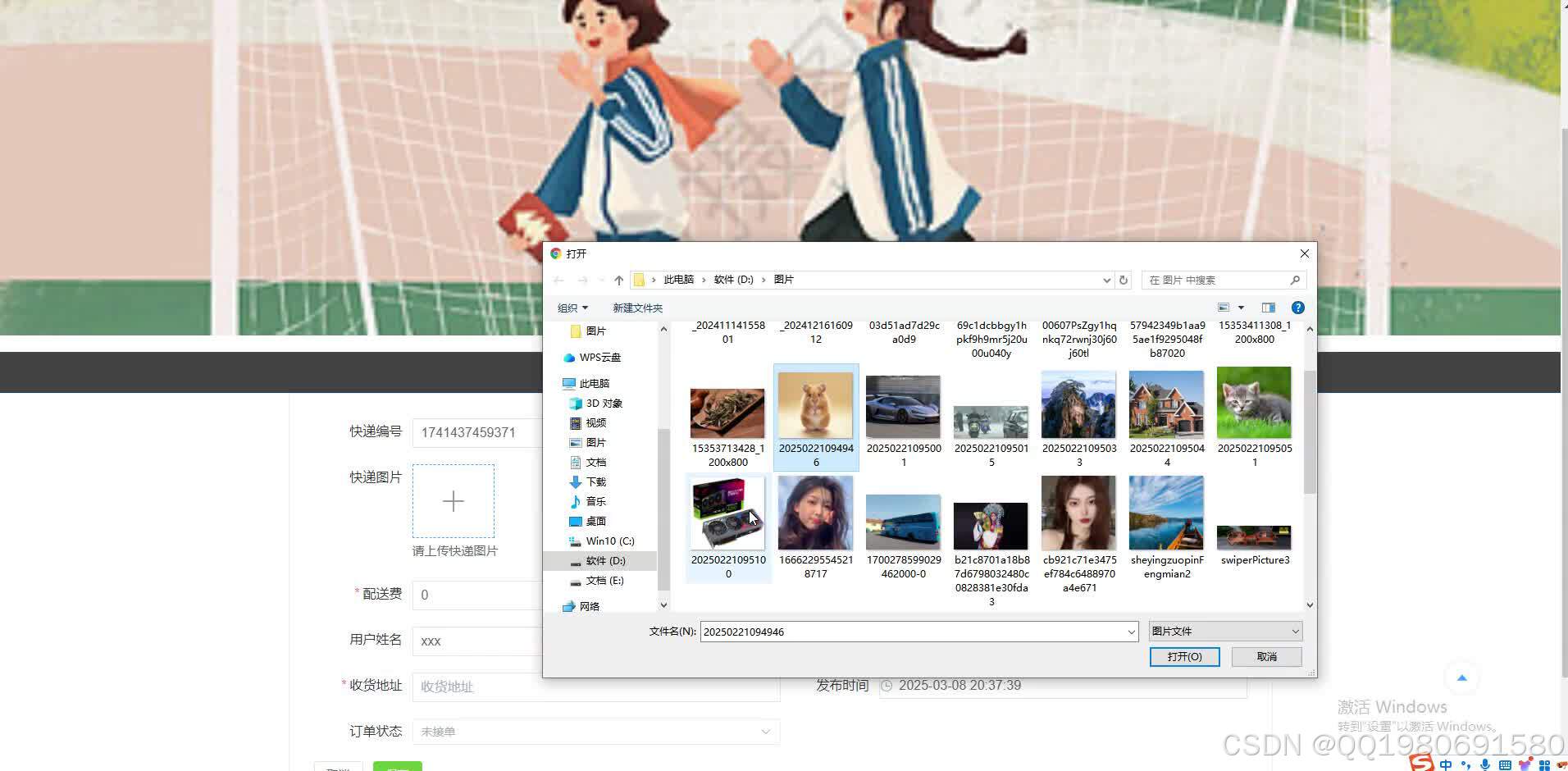Open the 组织 menu

tap(572, 308)
